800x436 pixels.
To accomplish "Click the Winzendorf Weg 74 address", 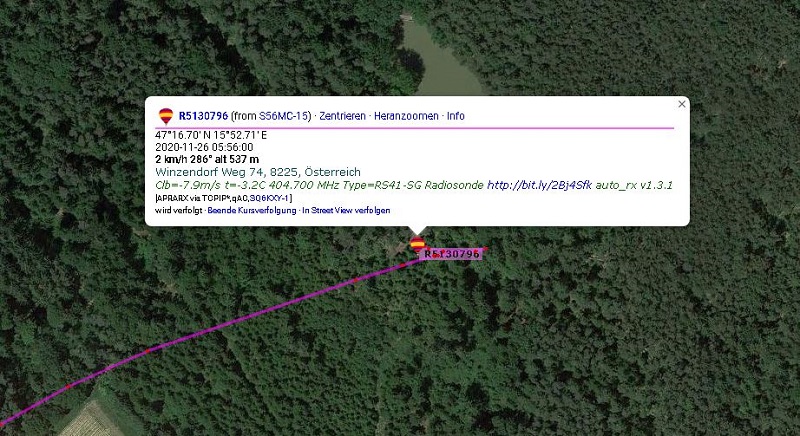I will click(258, 172).
